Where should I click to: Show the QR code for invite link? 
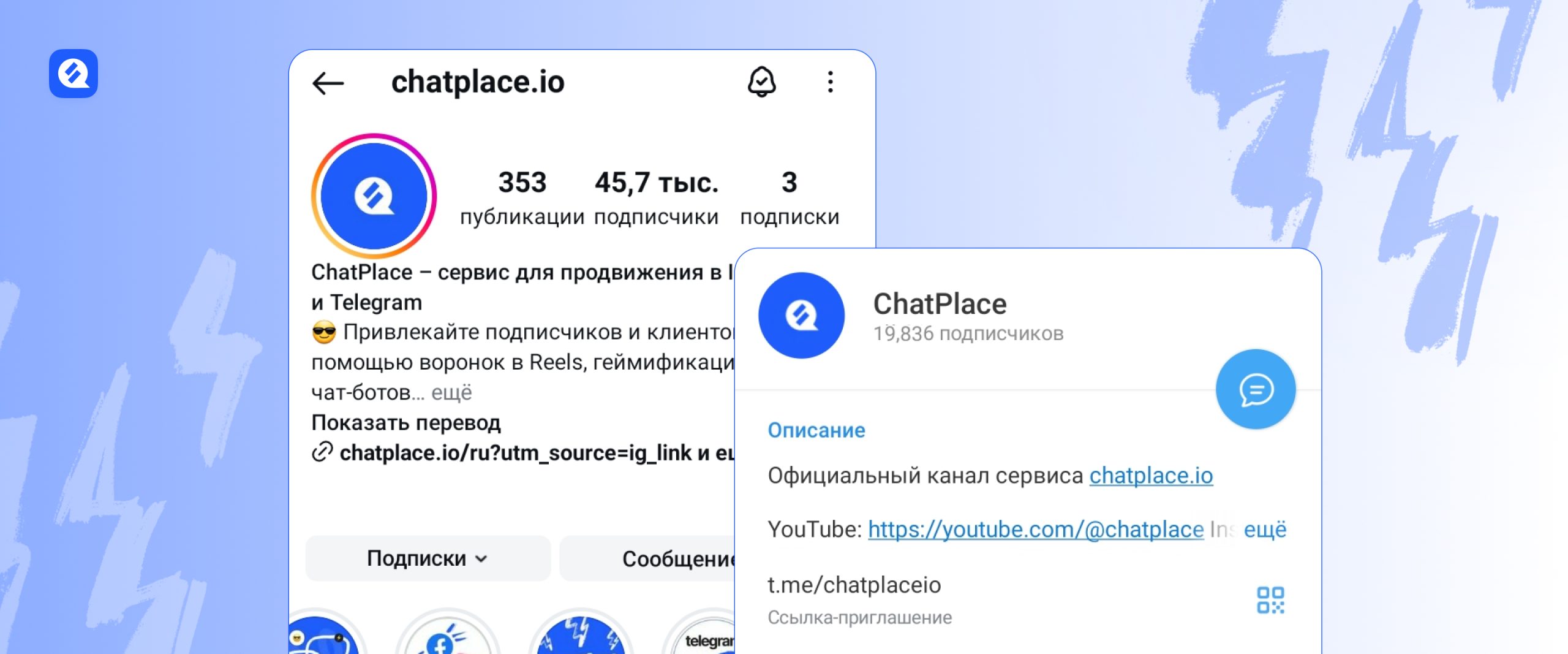coord(1270,600)
